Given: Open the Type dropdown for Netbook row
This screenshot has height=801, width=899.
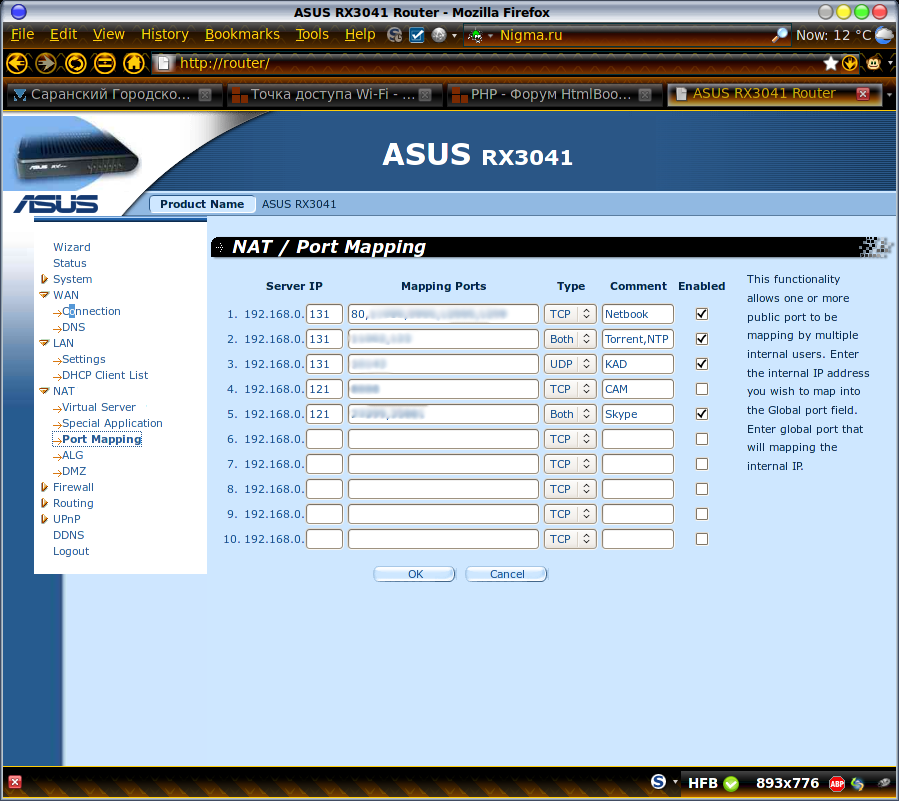Looking at the screenshot, I should tap(570, 314).
